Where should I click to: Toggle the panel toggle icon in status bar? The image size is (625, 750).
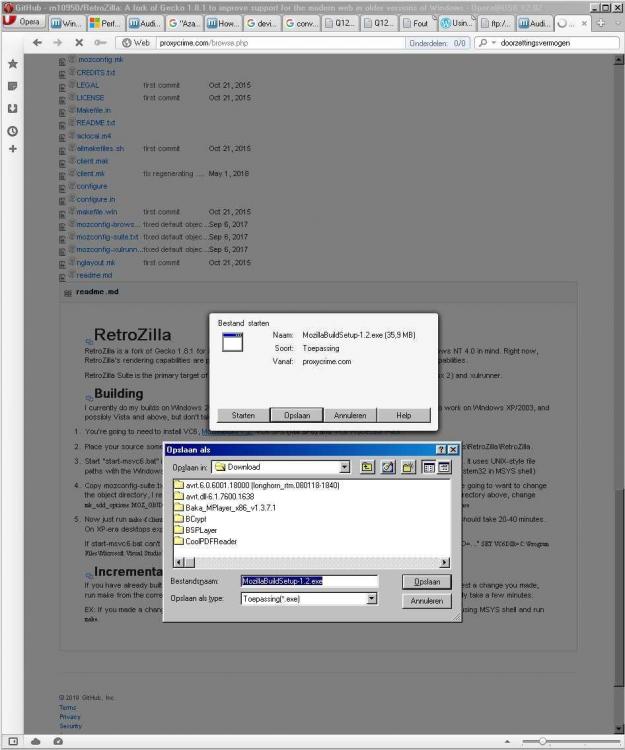pos(13,741)
